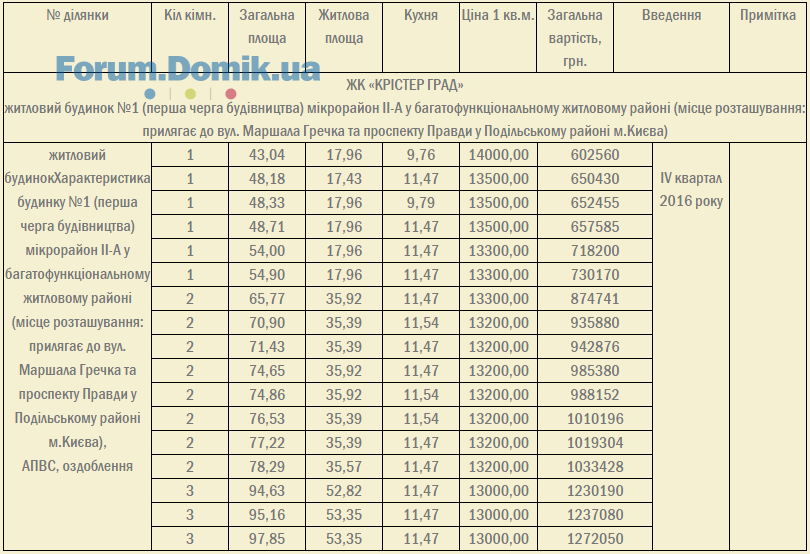Select total area cell 43,04
810x554 pixels.
click(x=267, y=155)
